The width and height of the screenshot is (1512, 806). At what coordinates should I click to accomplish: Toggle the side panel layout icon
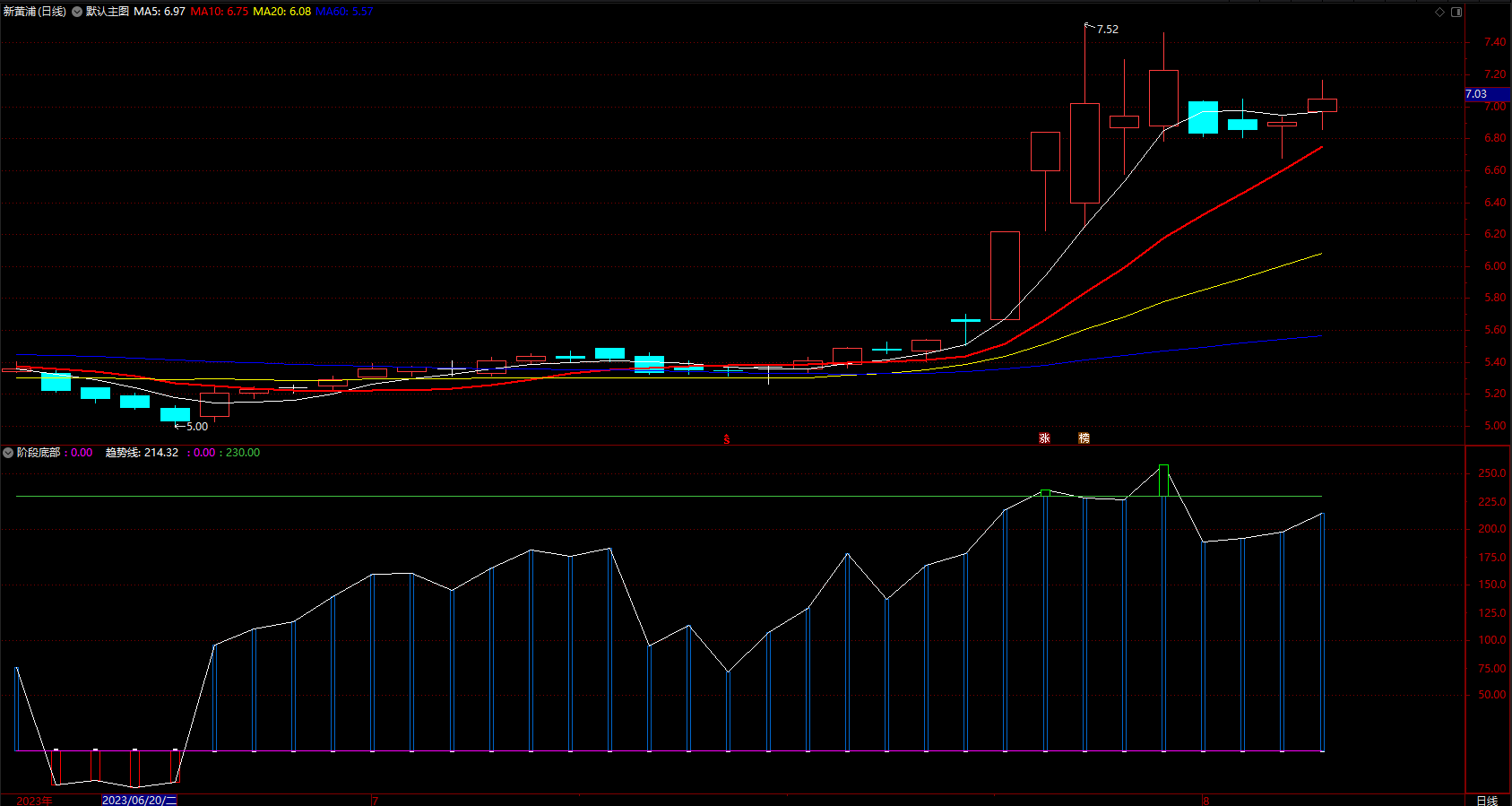pyautogui.click(x=1456, y=12)
